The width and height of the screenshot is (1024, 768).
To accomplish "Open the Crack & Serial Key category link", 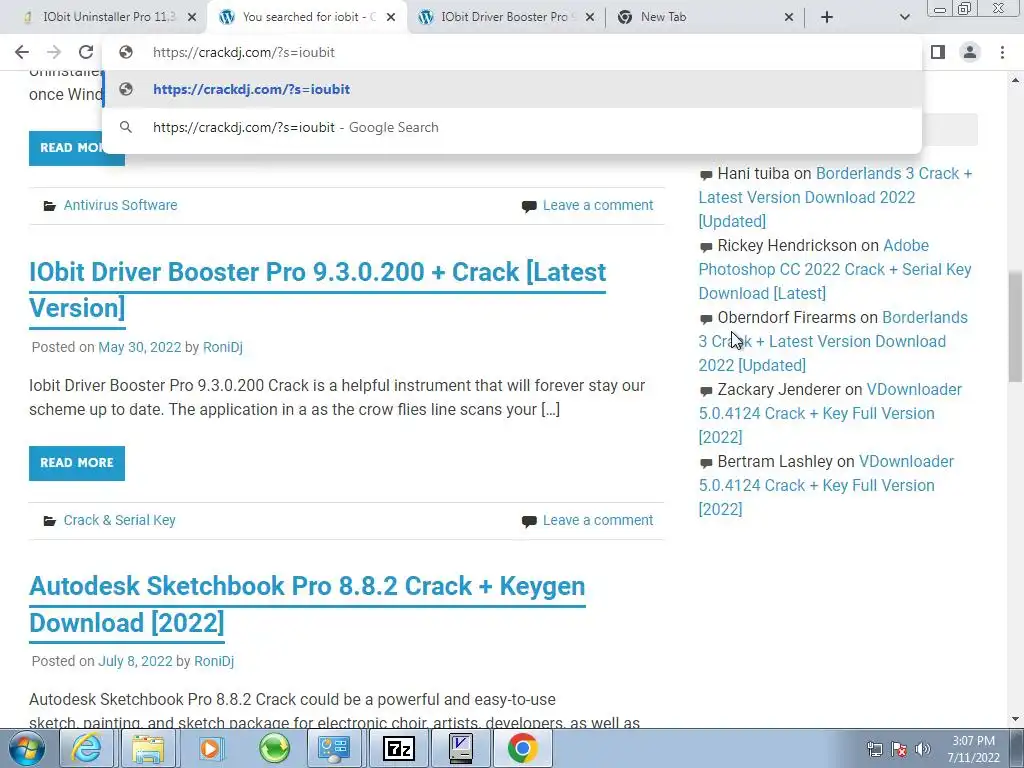I will [120, 520].
